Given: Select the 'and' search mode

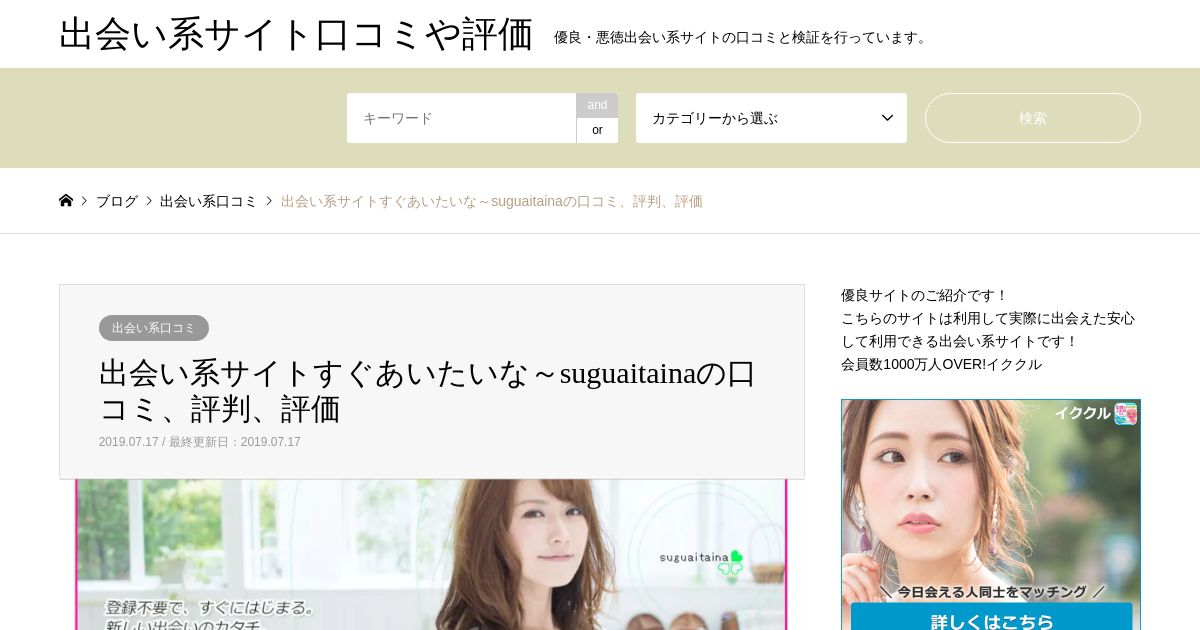Looking at the screenshot, I should [597, 105].
